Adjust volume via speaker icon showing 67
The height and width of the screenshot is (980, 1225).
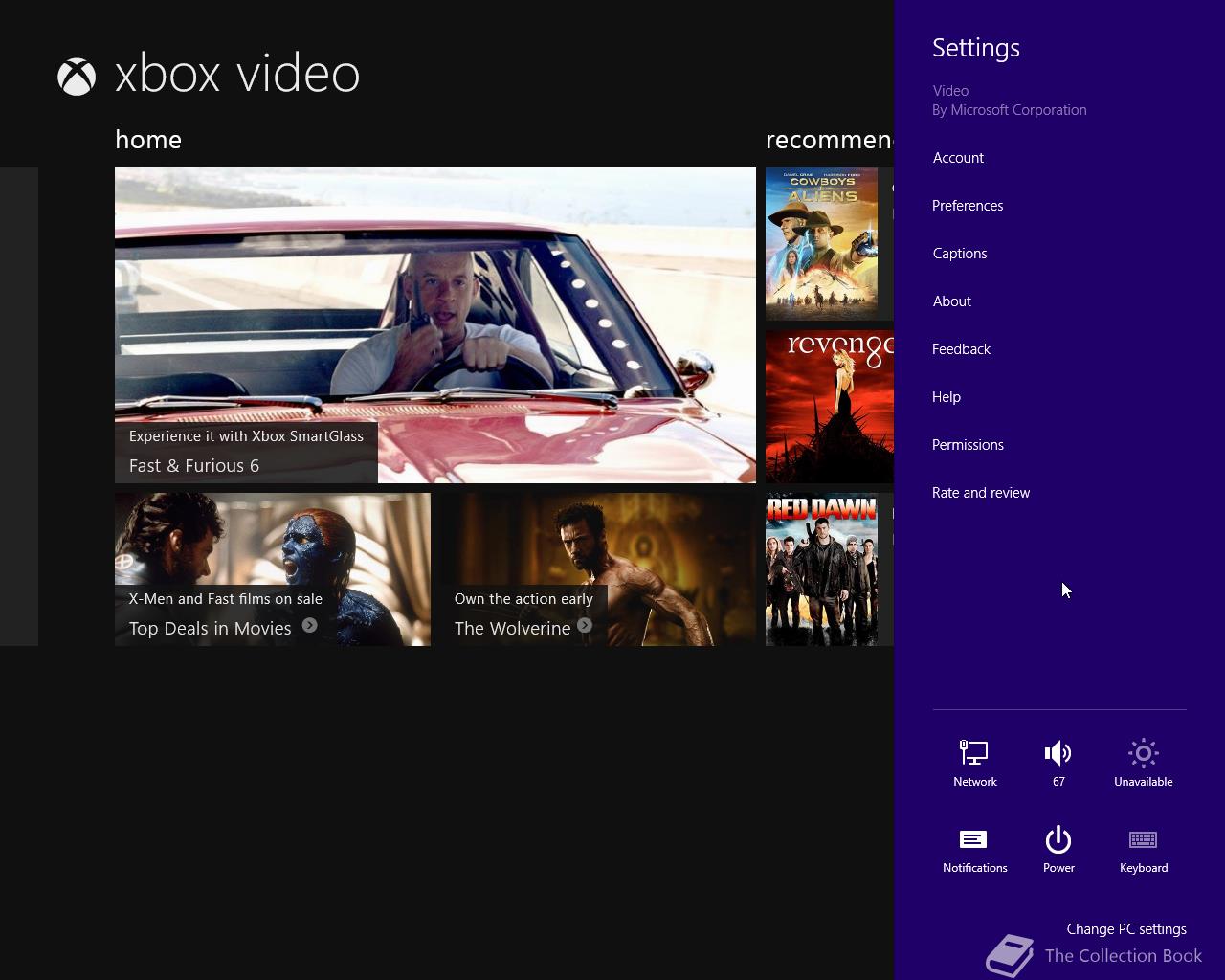(x=1058, y=753)
